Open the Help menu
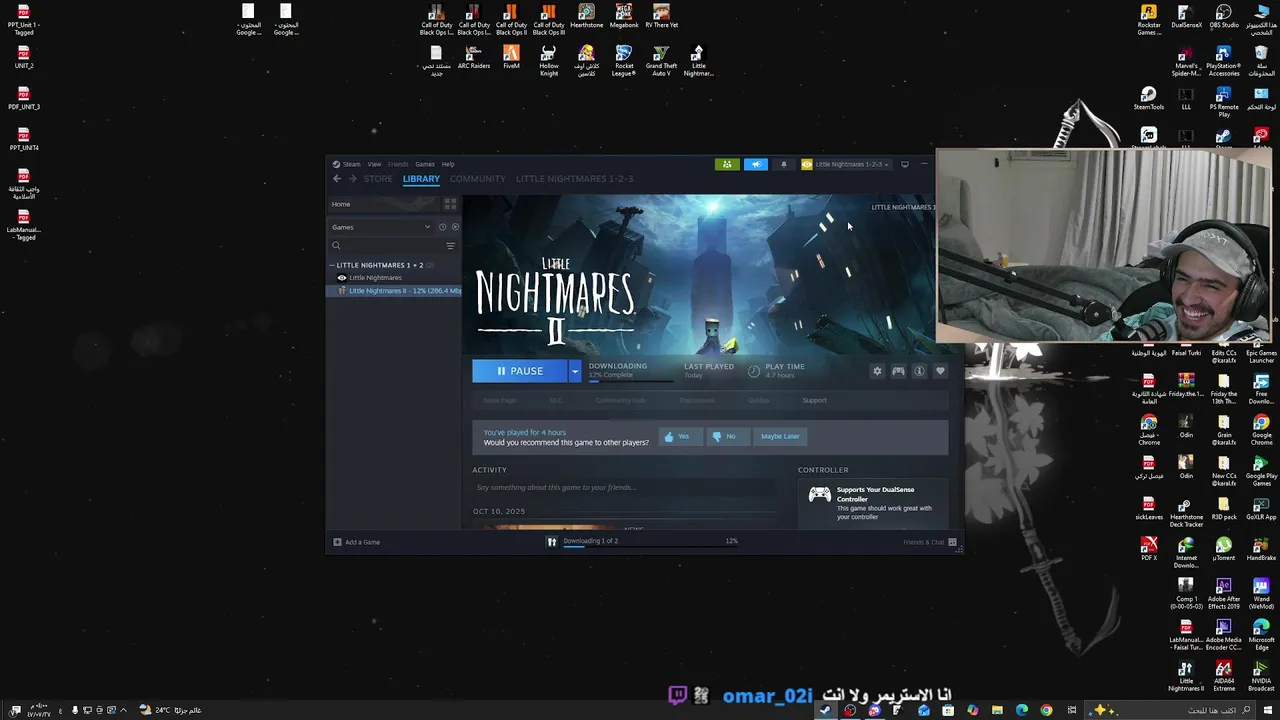The height and width of the screenshot is (720, 1280). (x=448, y=164)
